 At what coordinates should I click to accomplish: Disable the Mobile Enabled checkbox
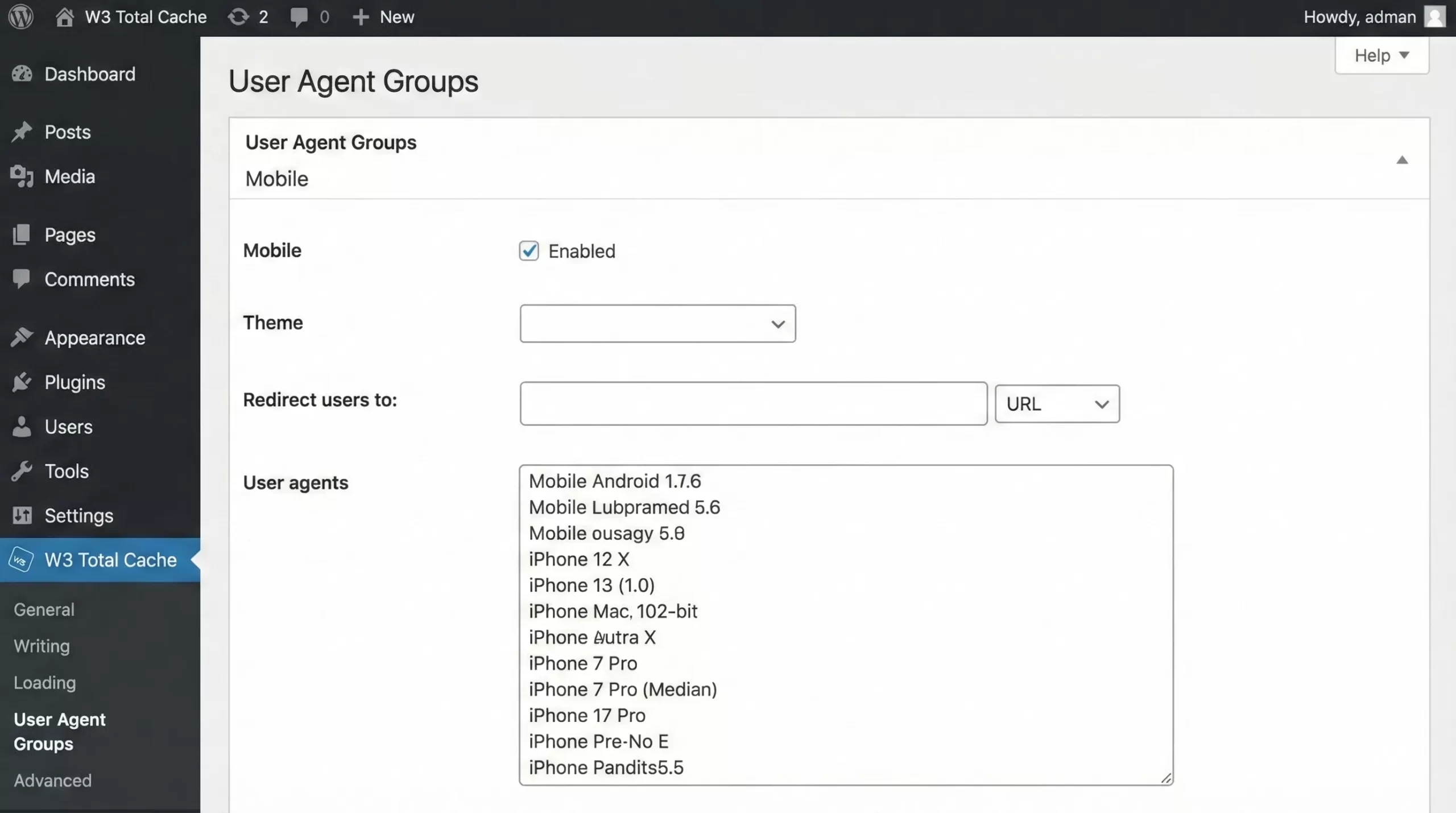click(x=529, y=251)
